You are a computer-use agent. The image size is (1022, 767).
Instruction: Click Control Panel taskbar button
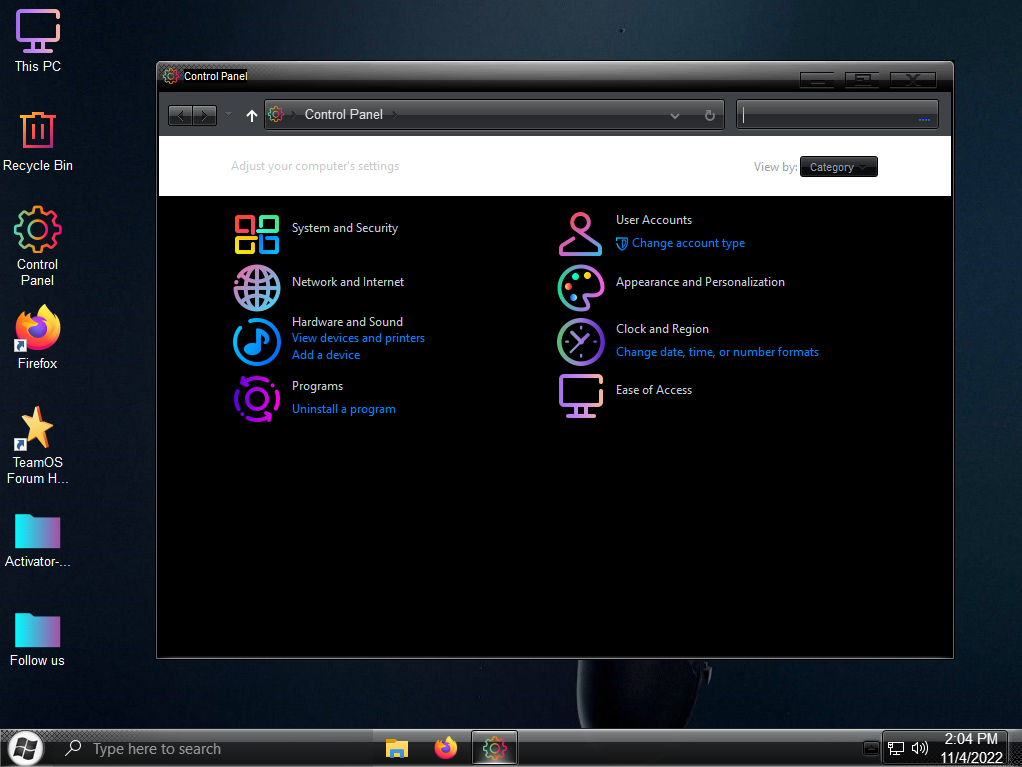pos(494,748)
